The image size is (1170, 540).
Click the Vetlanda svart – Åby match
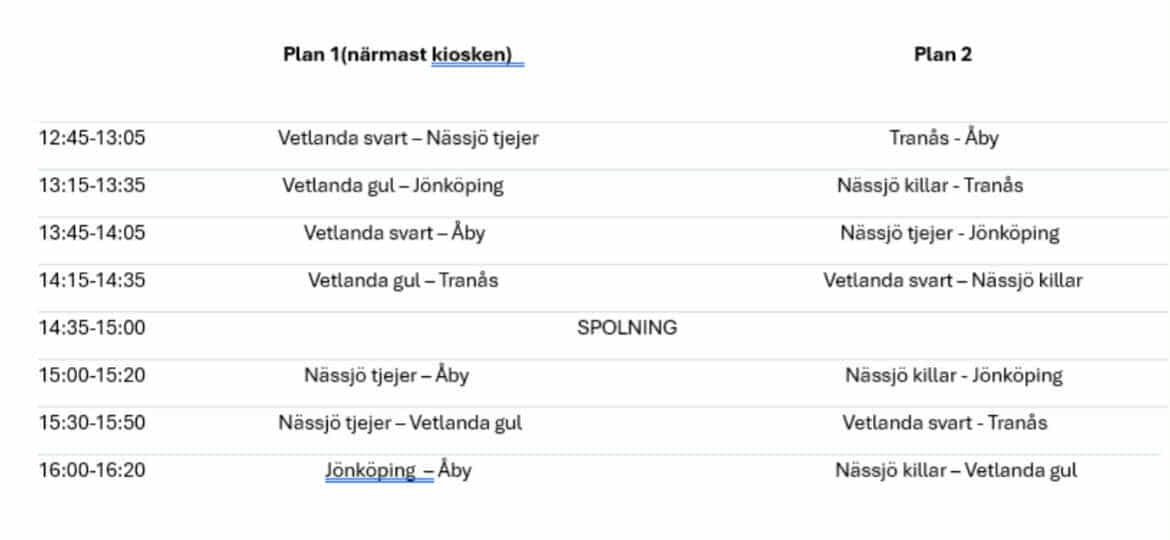pyautogui.click(x=394, y=233)
